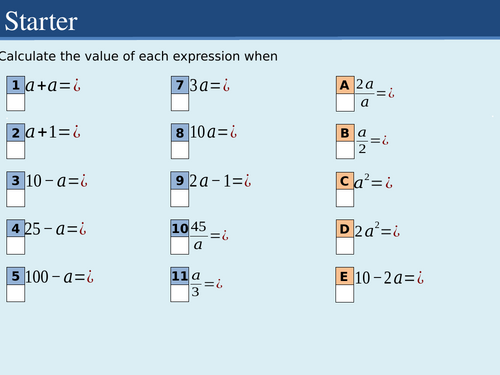
Task: Click answer box under letter C
Action: (345, 198)
